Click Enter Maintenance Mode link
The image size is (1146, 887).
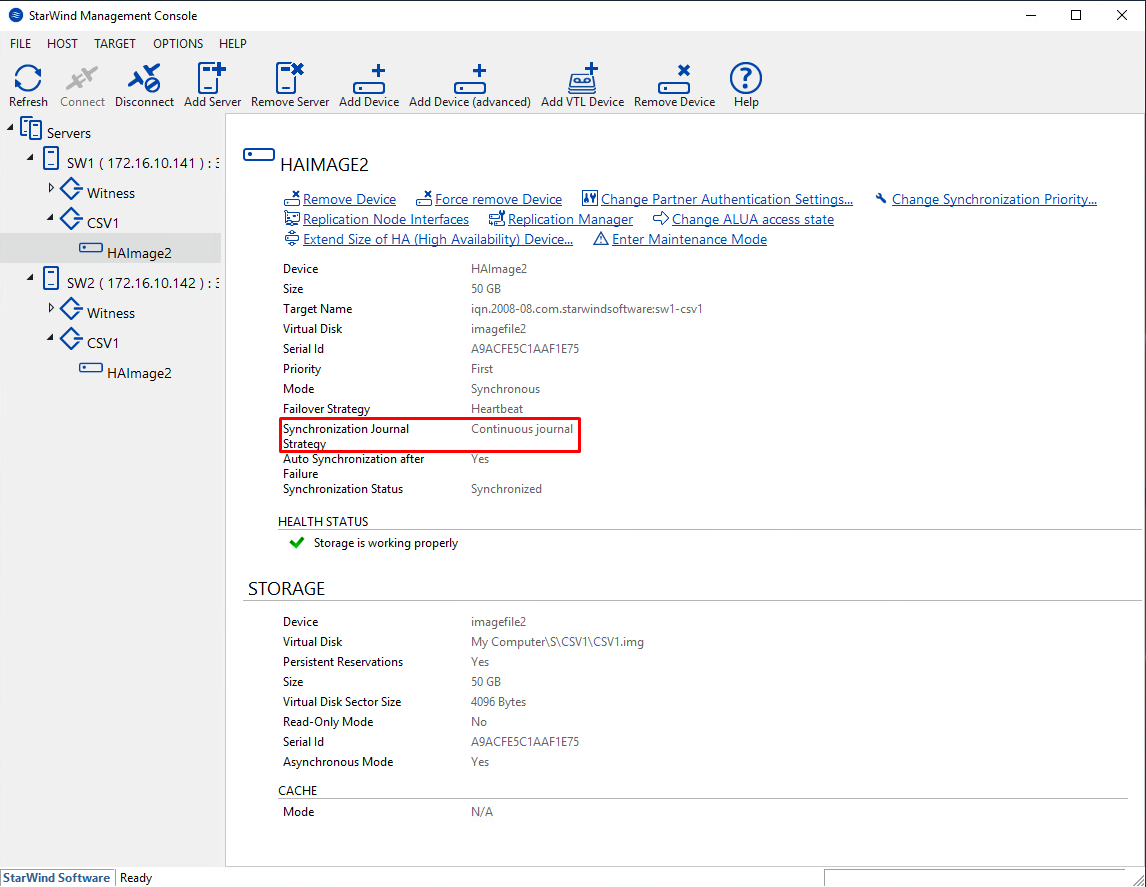689,240
